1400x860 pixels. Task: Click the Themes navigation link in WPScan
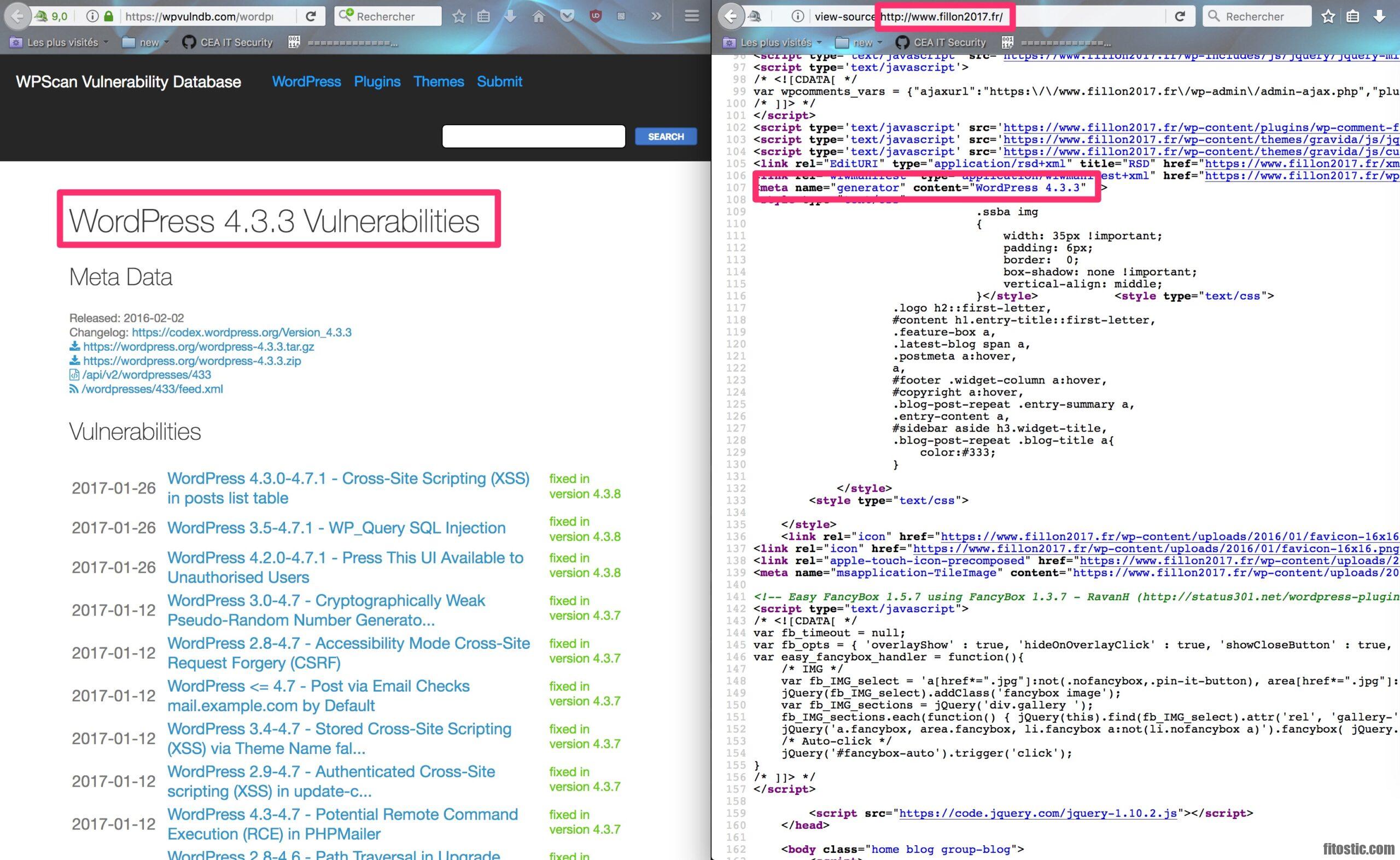pos(437,81)
